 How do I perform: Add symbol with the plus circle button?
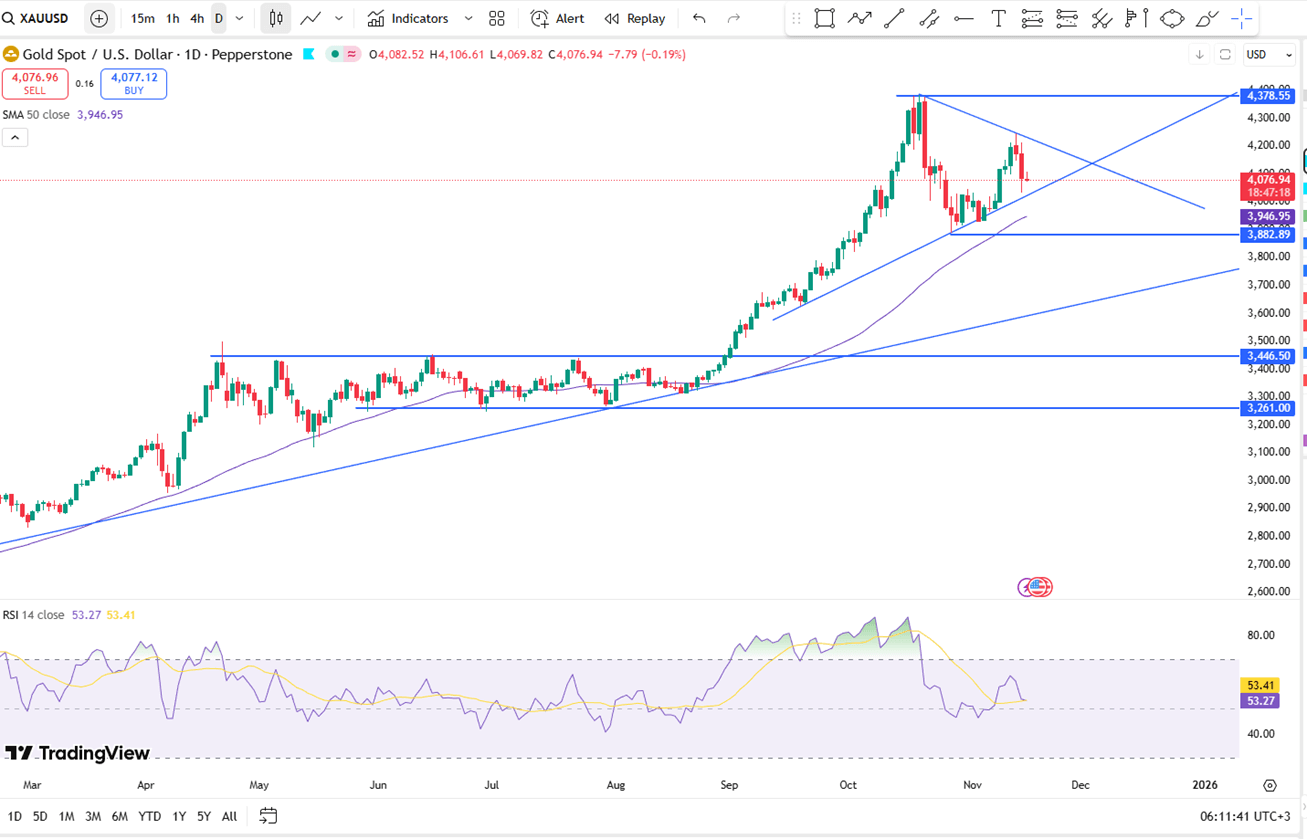click(x=99, y=19)
